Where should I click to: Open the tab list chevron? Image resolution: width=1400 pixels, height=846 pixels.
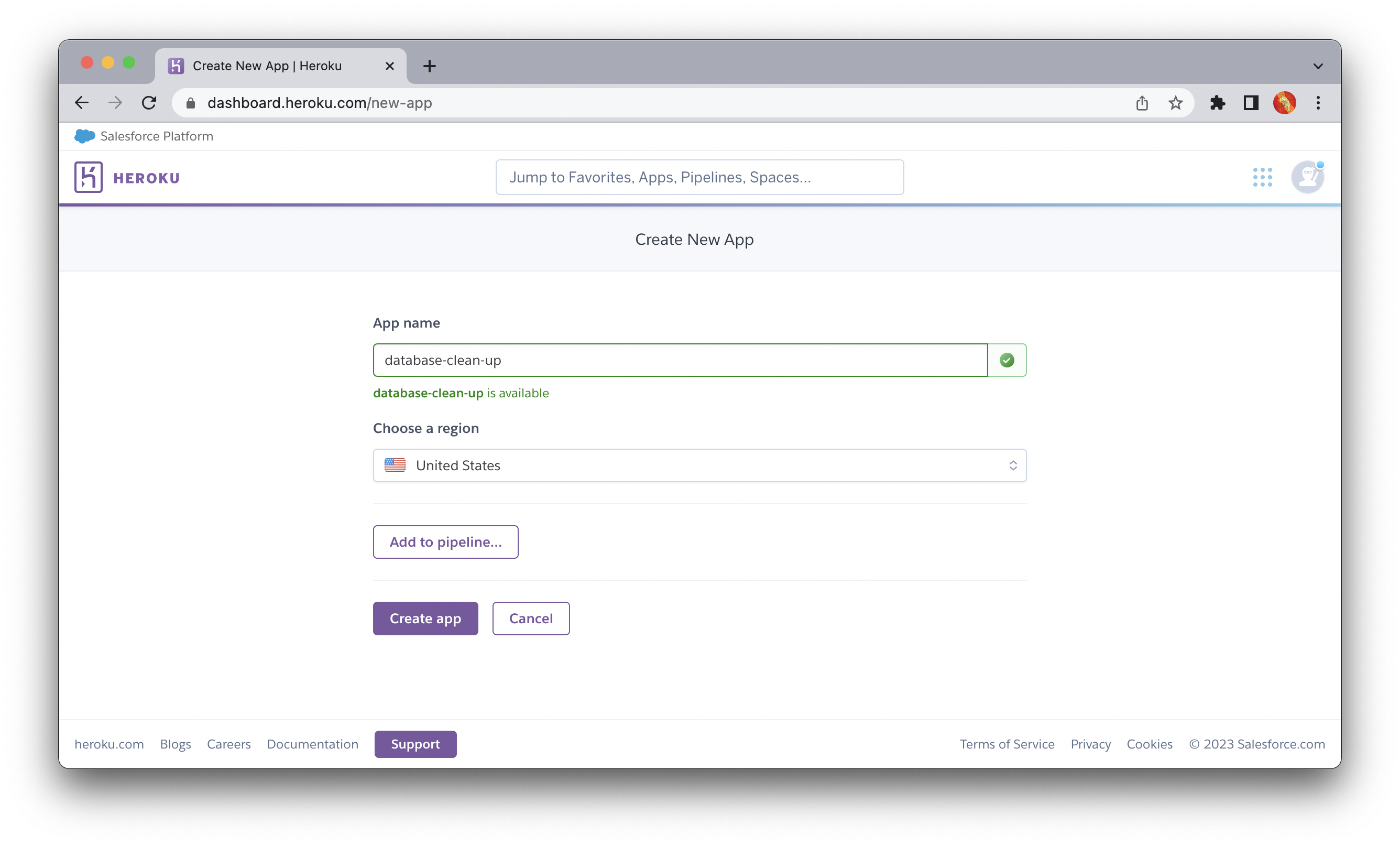pyautogui.click(x=1318, y=66)
